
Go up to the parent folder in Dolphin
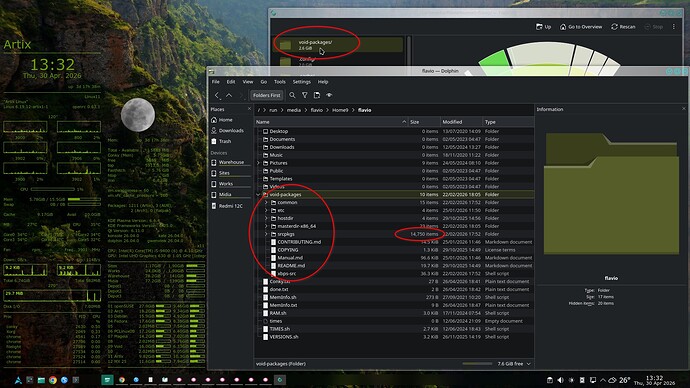229,95
